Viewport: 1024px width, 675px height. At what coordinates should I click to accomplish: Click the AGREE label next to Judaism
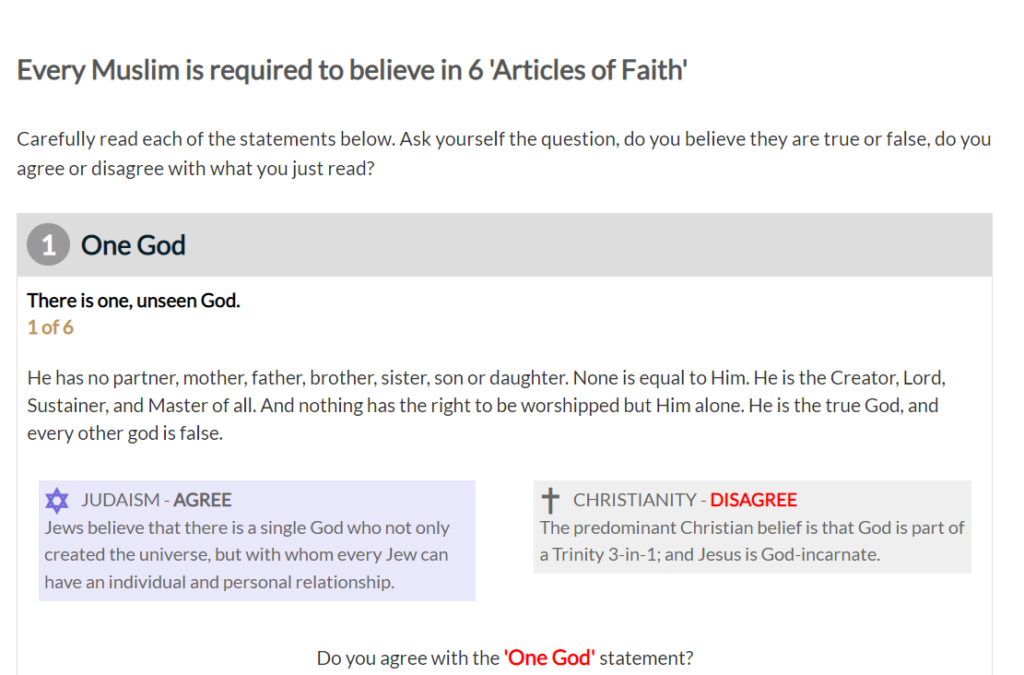(202, 500)
